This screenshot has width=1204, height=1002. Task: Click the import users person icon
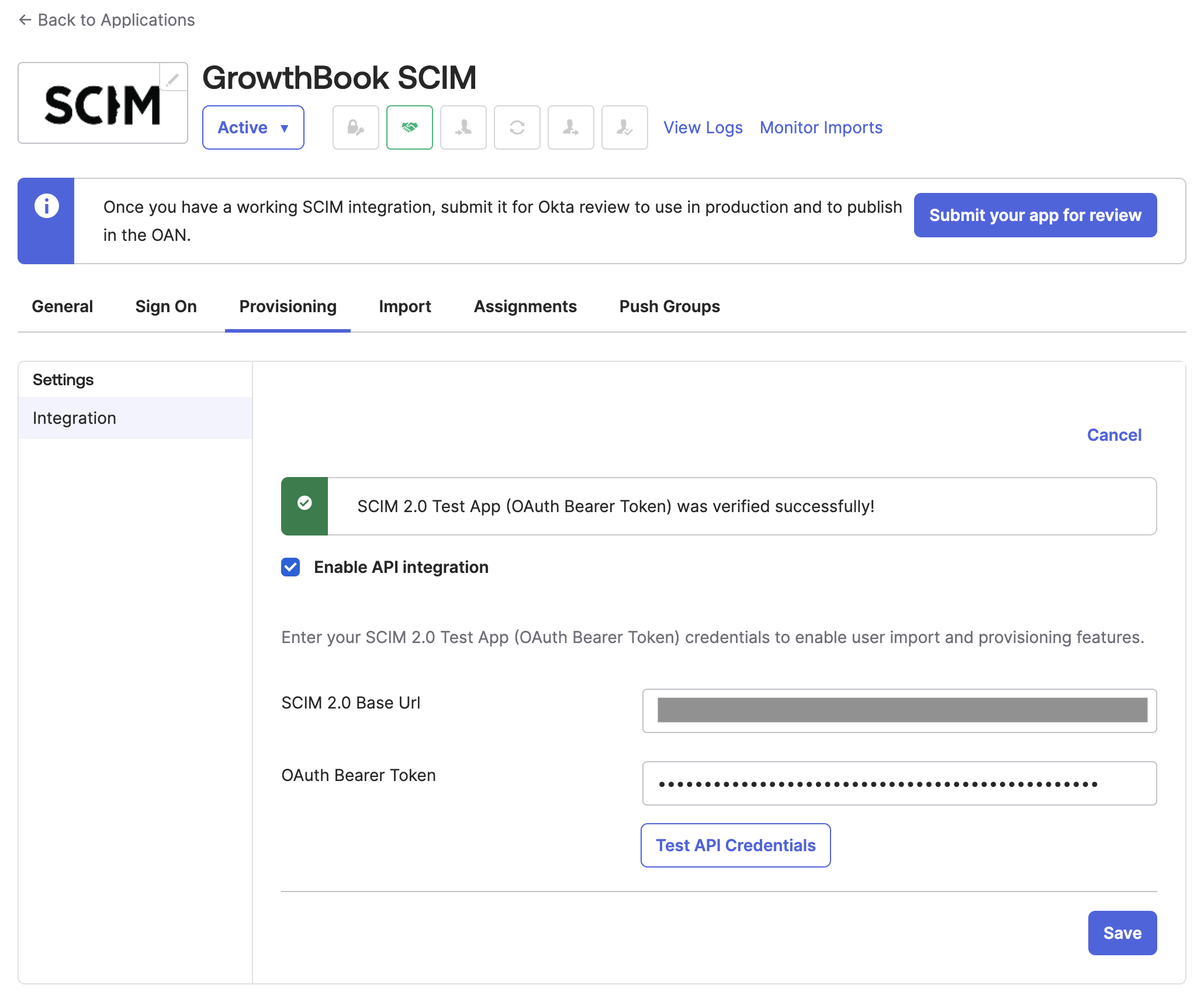(463, 127)
